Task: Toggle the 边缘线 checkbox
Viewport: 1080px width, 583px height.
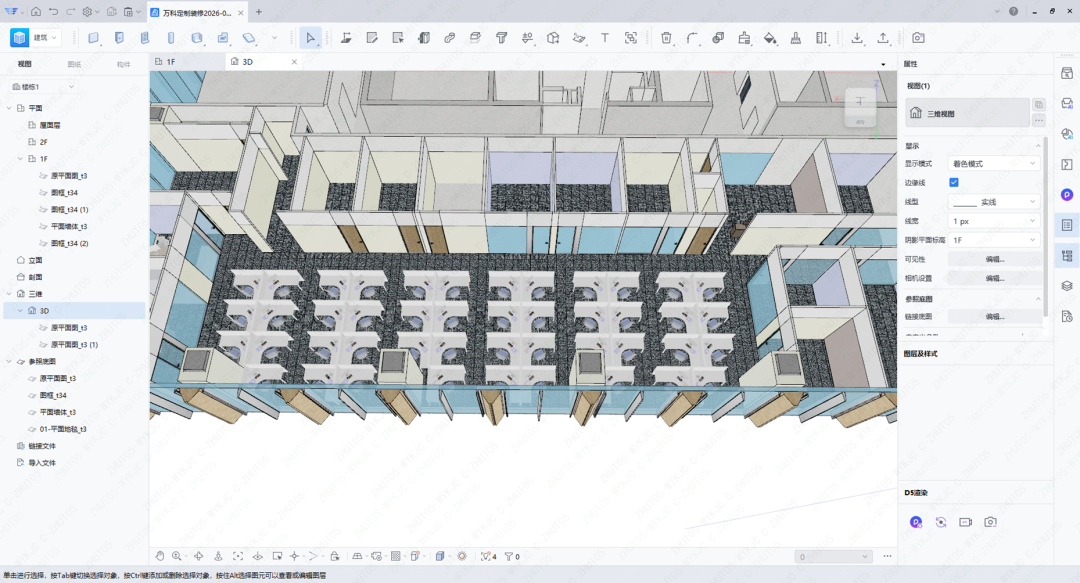Action: coord(953,183)
